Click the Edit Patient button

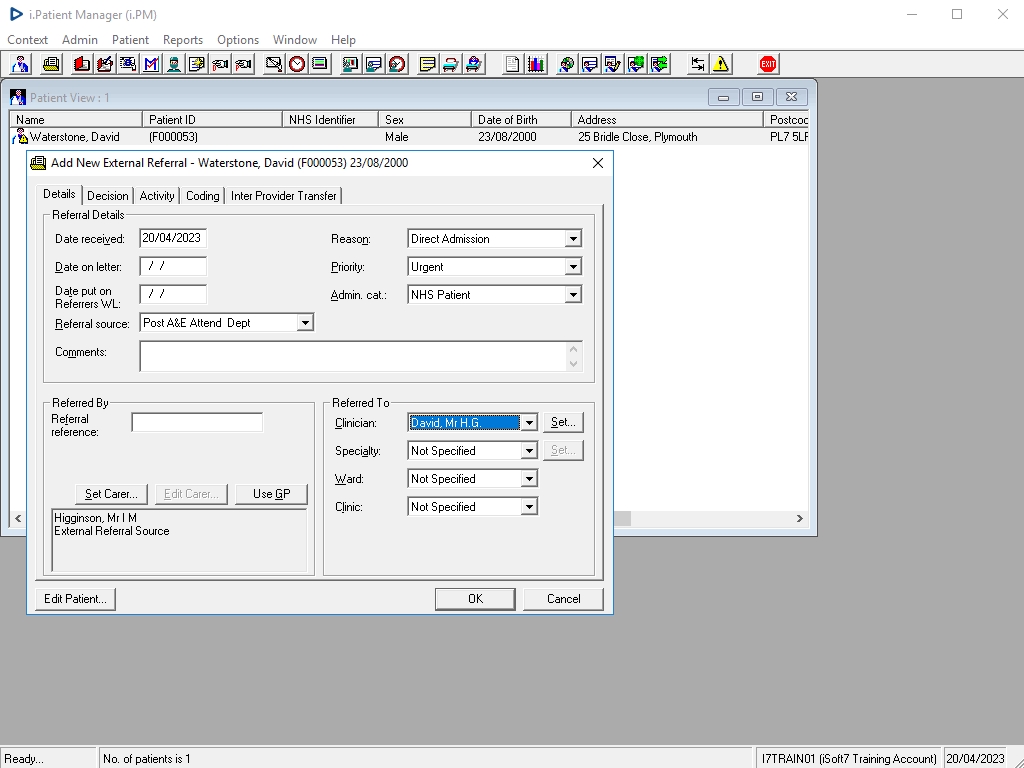pos(75,599)
